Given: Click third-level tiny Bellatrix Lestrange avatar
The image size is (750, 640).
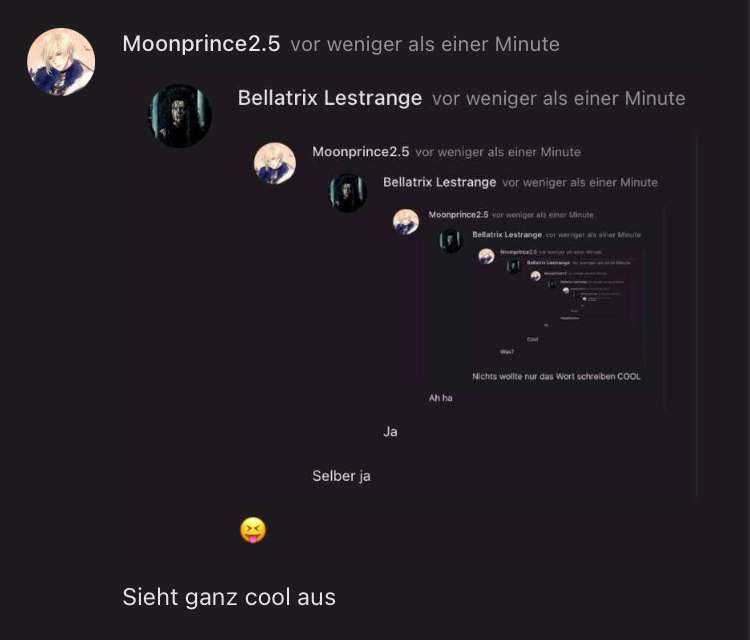Looking at the screenshot, I should (x=451, y=241).
